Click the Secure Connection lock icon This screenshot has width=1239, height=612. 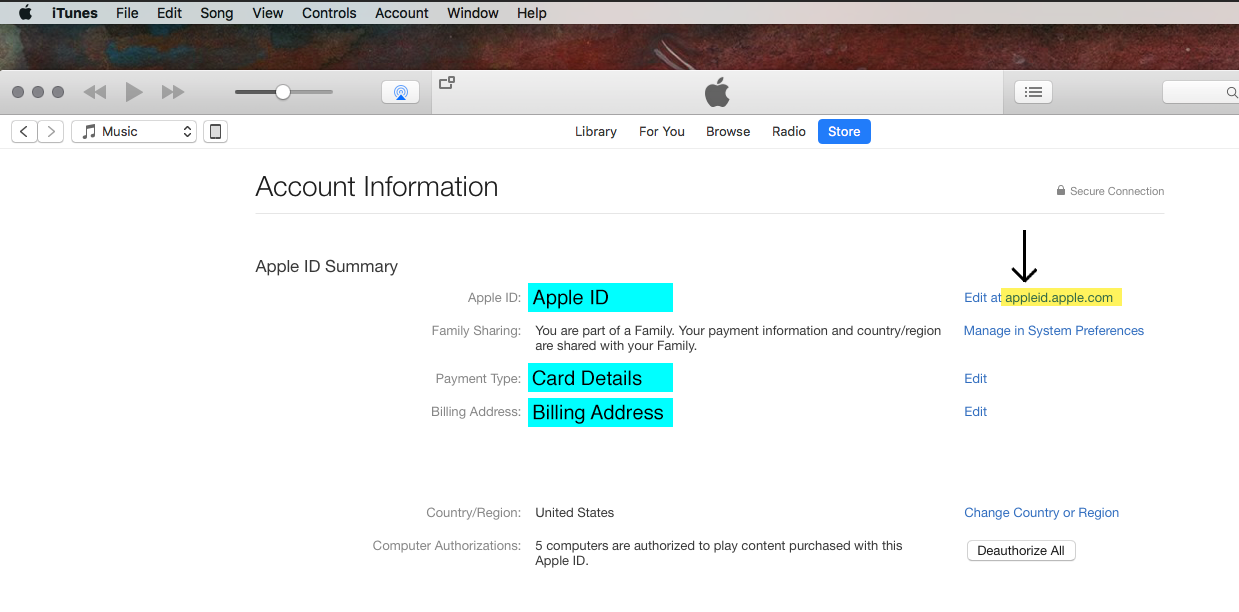[x=1061, y=191]
